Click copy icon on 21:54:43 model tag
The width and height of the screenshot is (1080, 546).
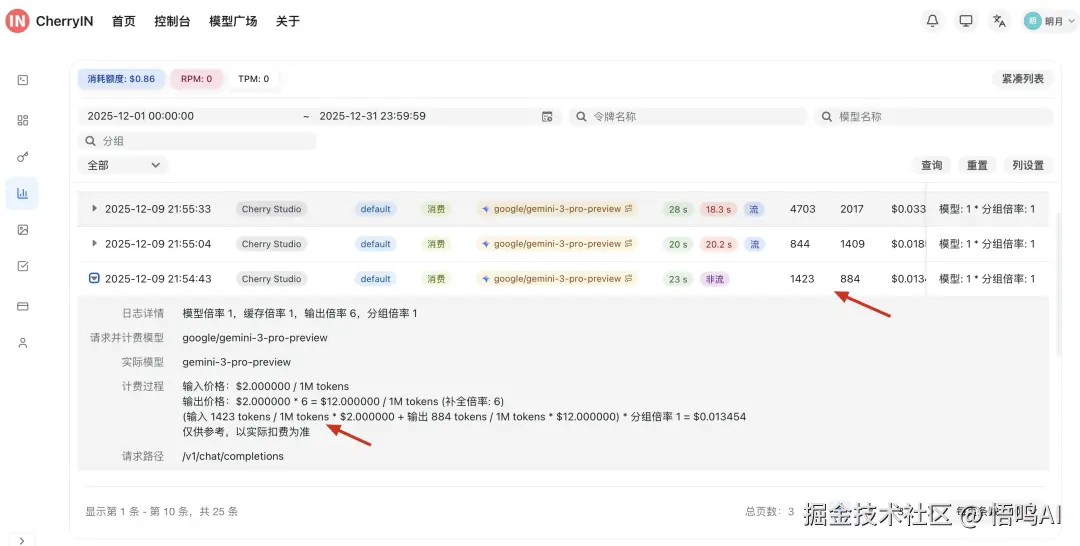(x=629, y=279)
